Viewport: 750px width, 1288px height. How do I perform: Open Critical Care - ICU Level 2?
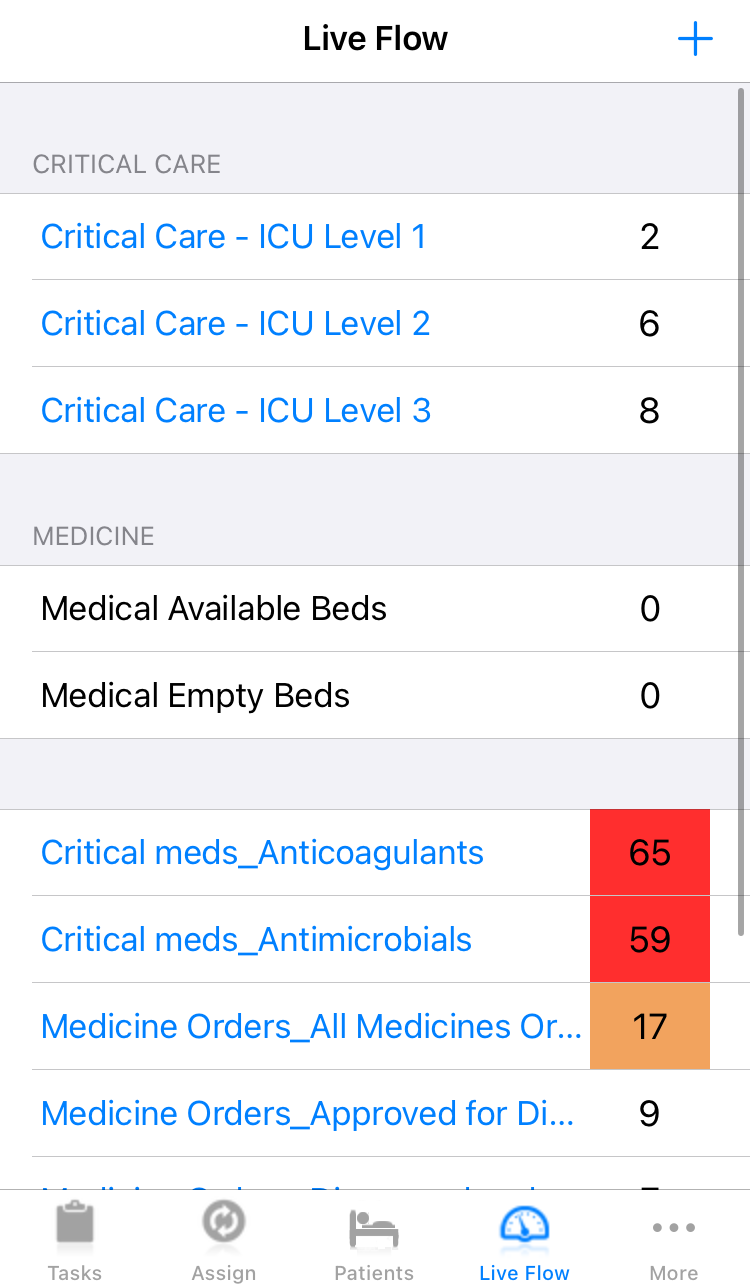235,324
